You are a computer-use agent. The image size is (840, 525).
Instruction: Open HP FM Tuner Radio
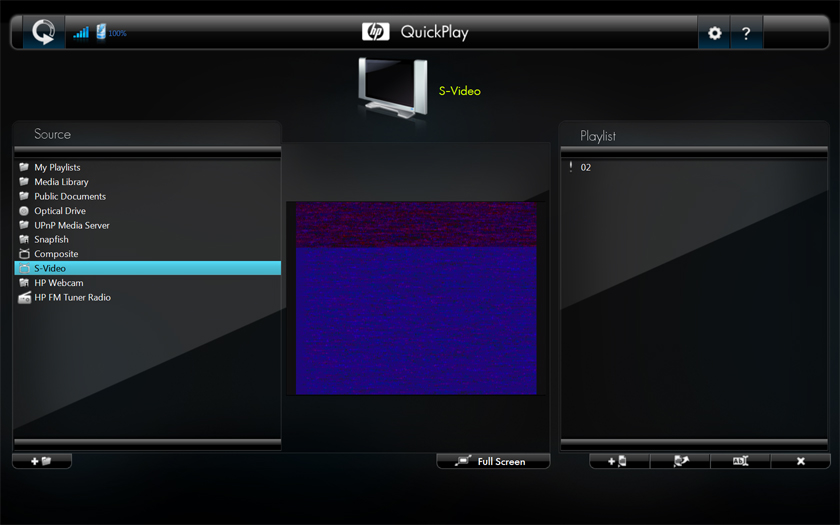tap(147, 297)
